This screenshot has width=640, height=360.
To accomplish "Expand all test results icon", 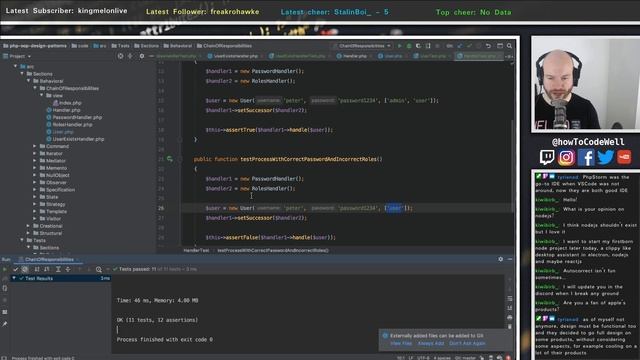I will [58, 269].
